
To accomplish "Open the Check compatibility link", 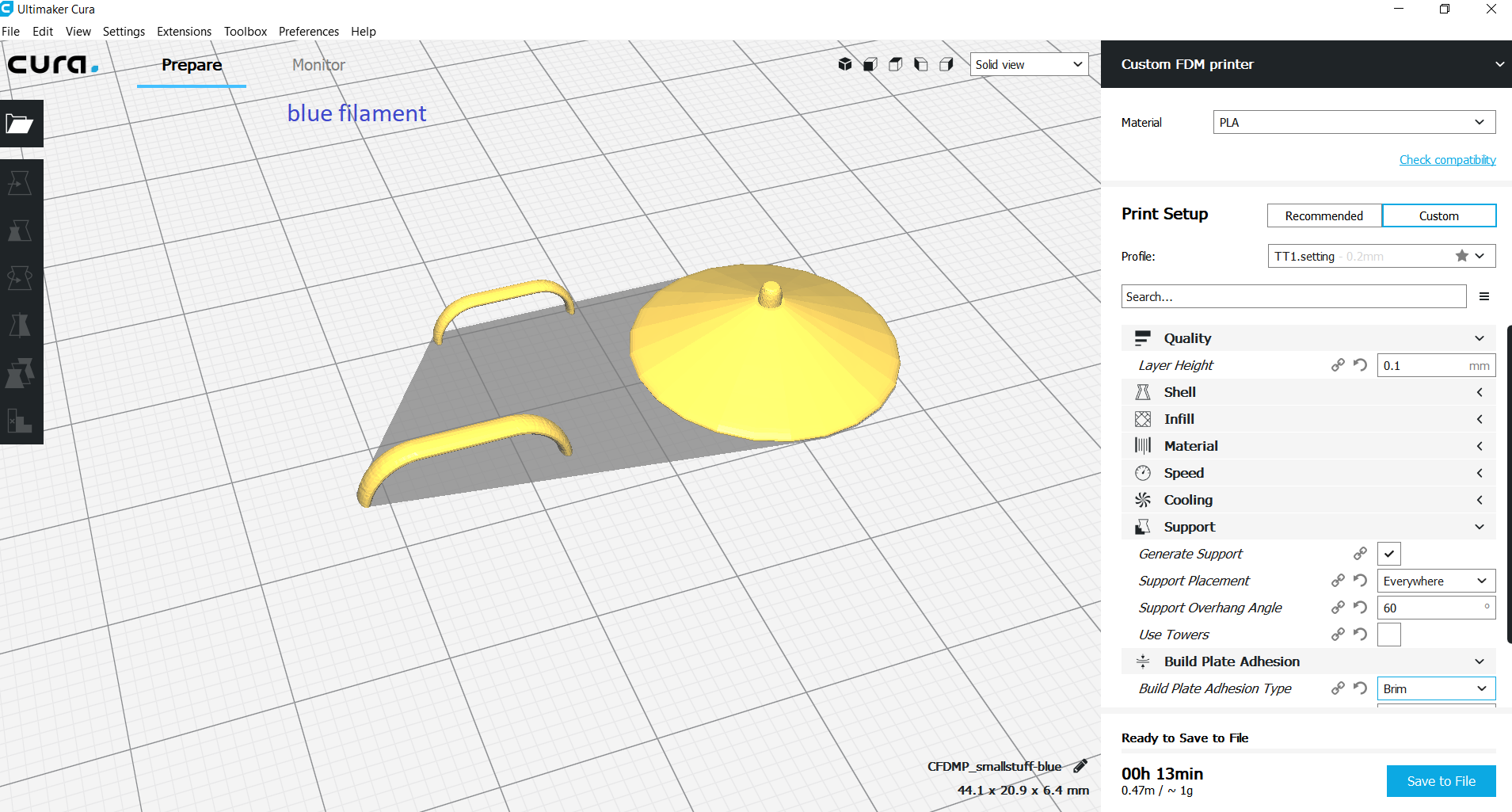I will pyautogui.click(x=1447, y=159).
